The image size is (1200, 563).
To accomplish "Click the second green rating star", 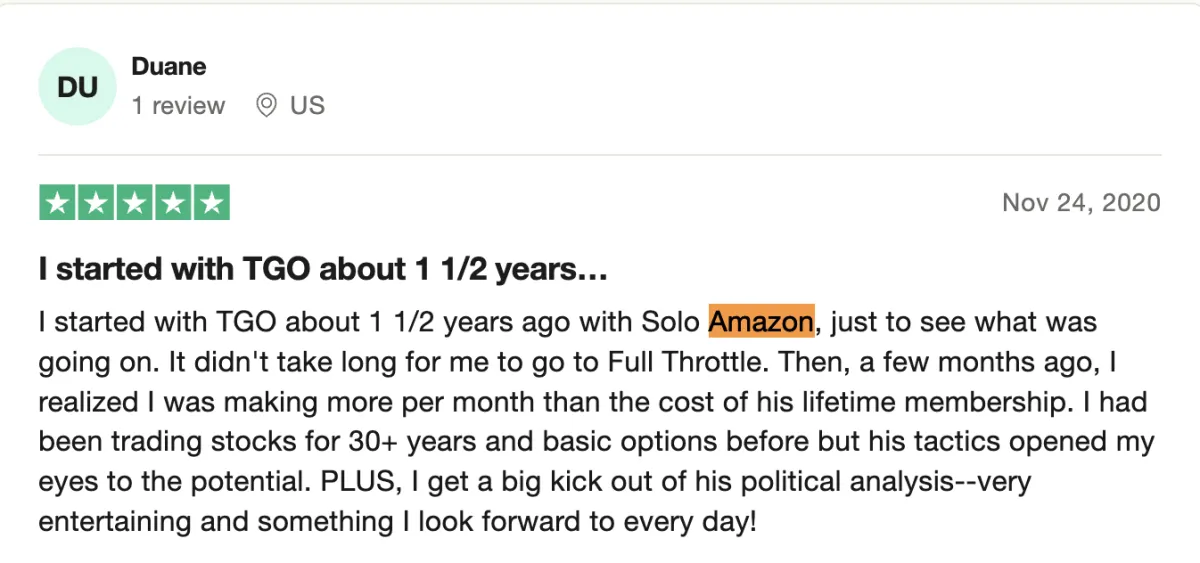I will tap(96, 203).
